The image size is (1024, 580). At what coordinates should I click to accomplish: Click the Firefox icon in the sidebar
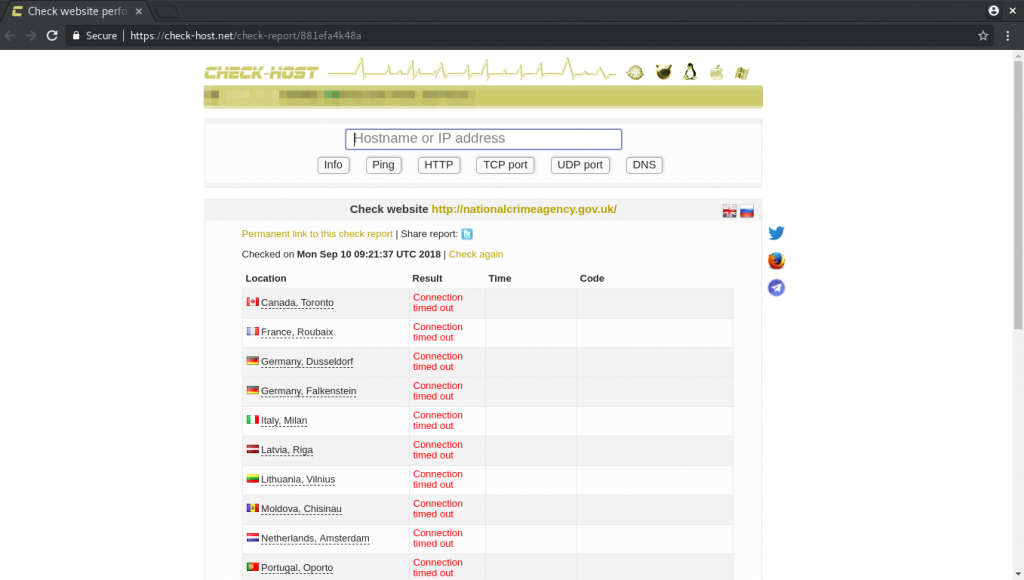(776, 261)
